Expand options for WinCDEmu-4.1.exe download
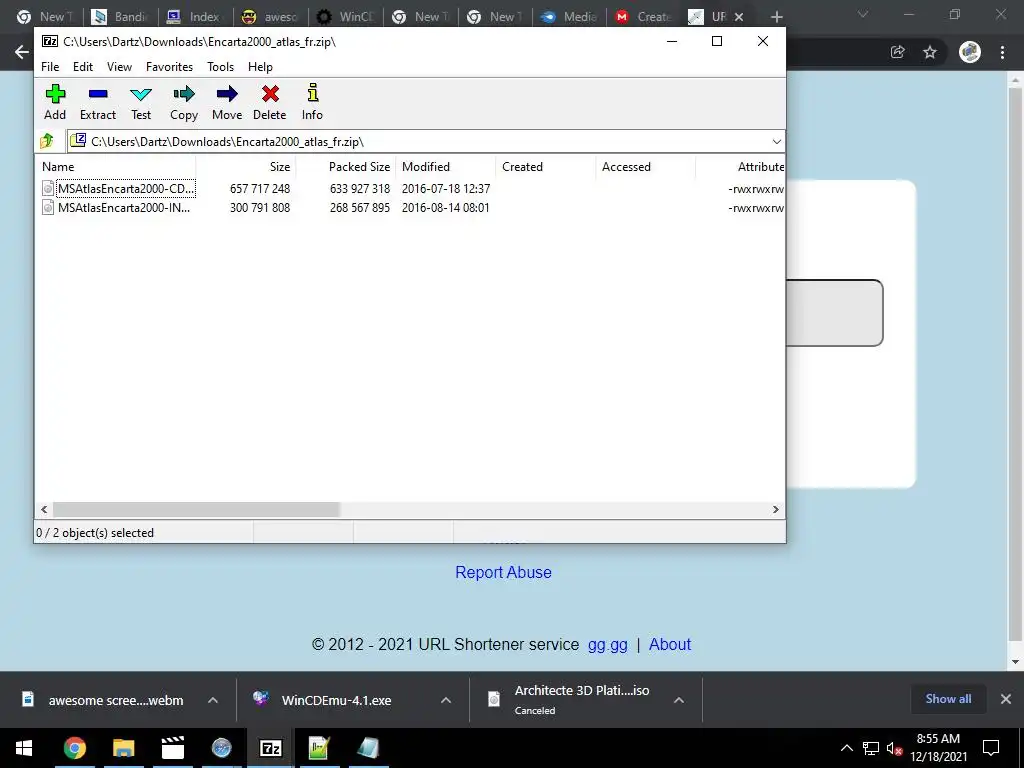The height and width of the screenshot is (768, 1024). [446, 700]
